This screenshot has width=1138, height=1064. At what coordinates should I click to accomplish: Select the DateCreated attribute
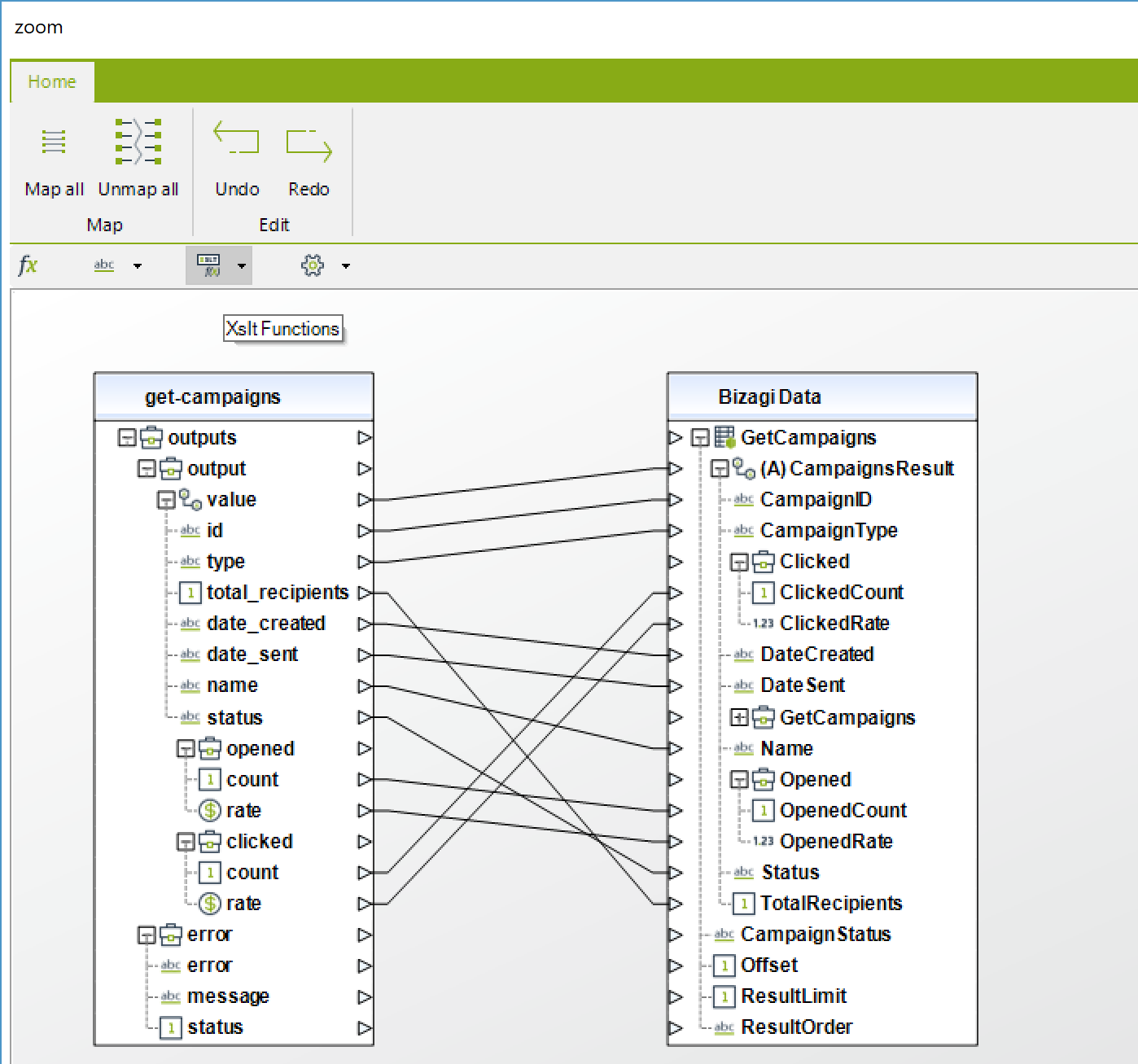point(817,655)
